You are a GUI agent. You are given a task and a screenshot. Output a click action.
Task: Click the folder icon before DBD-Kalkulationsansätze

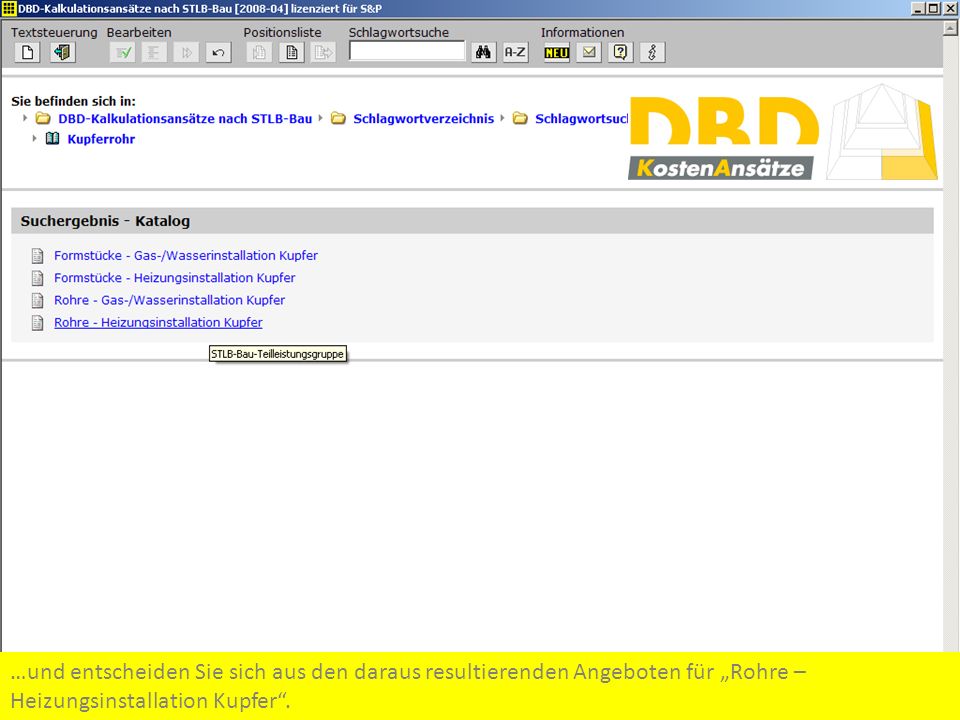pos(43,118)
